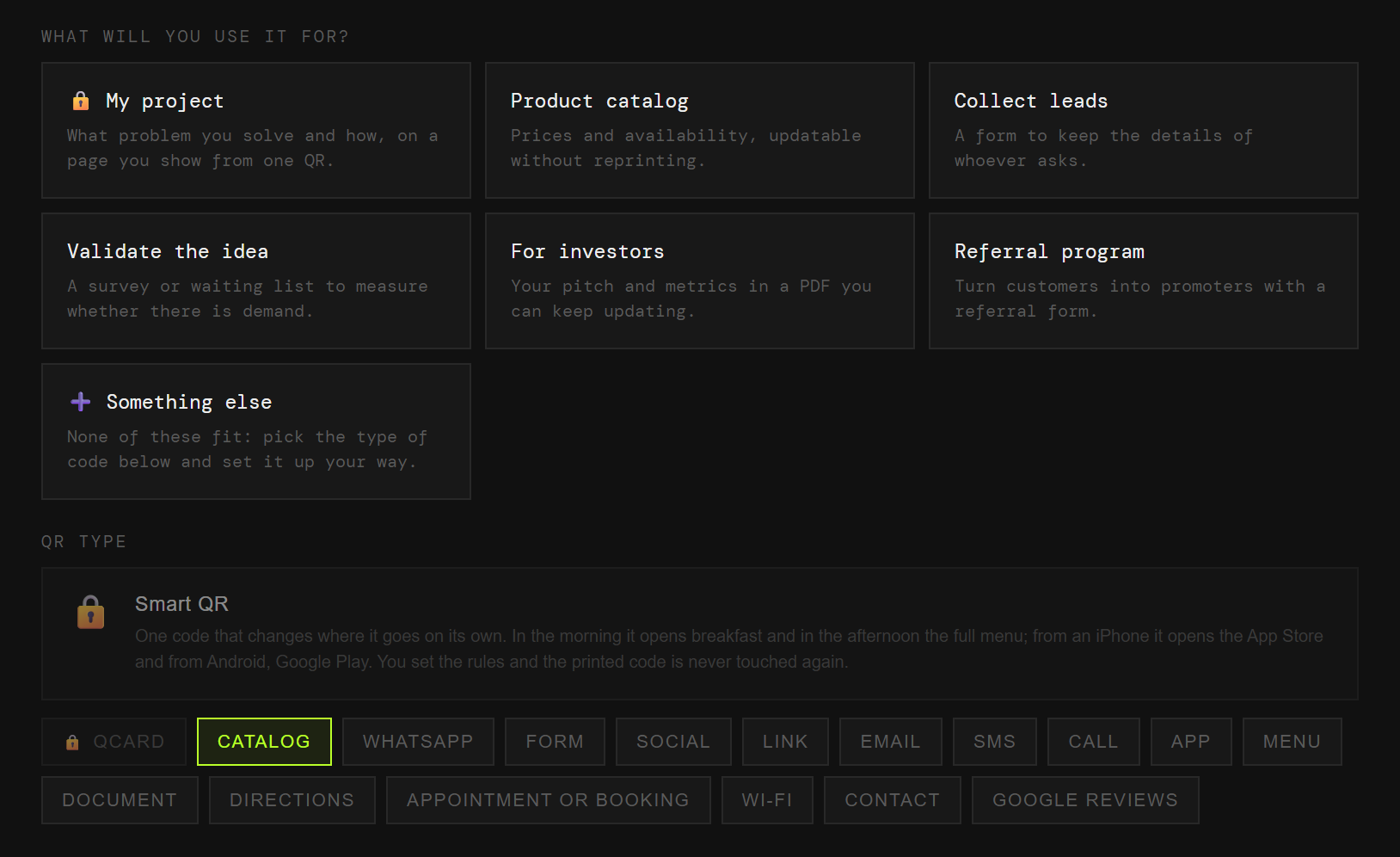Pick the EMAIL QR type
The image size is (1400, 857).
891,742
